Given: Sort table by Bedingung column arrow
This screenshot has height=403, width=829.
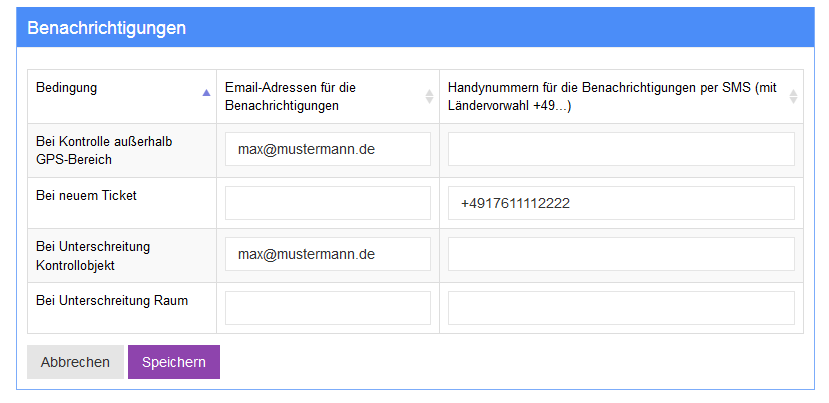Looking at the screenshot, I should tap(206, 92).
